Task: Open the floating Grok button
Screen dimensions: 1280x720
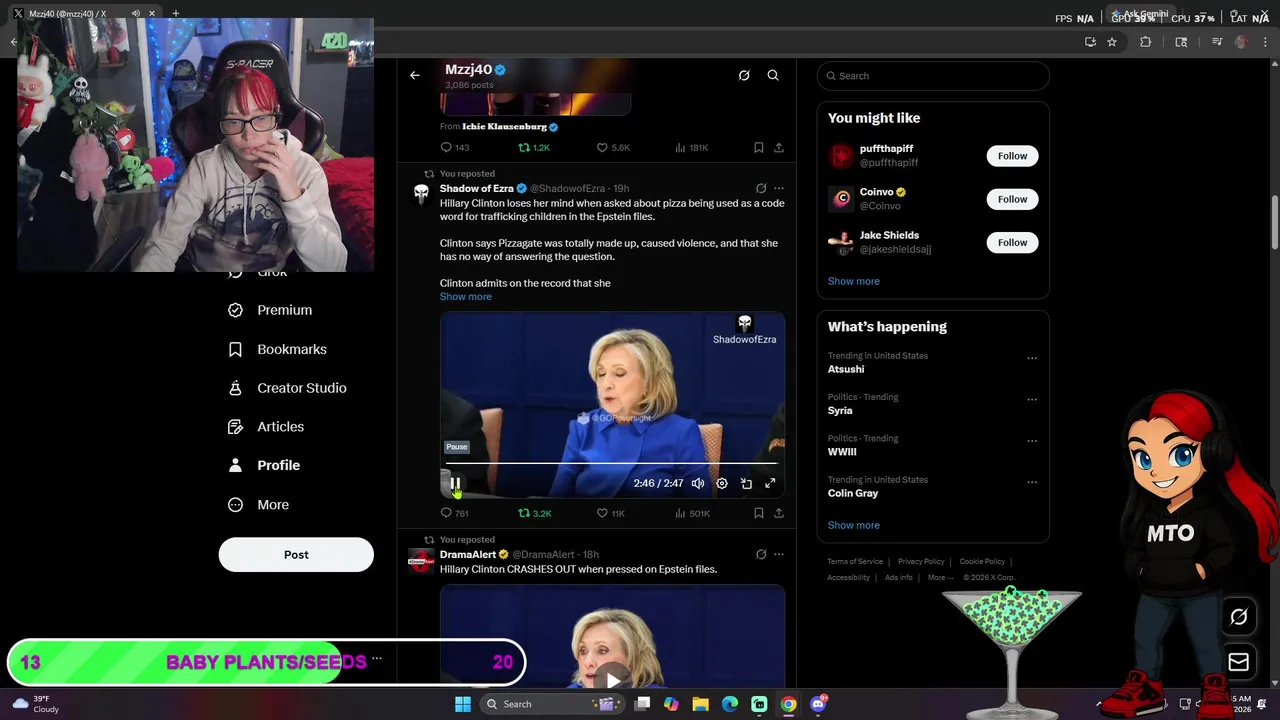Action: click(1239, 617)
